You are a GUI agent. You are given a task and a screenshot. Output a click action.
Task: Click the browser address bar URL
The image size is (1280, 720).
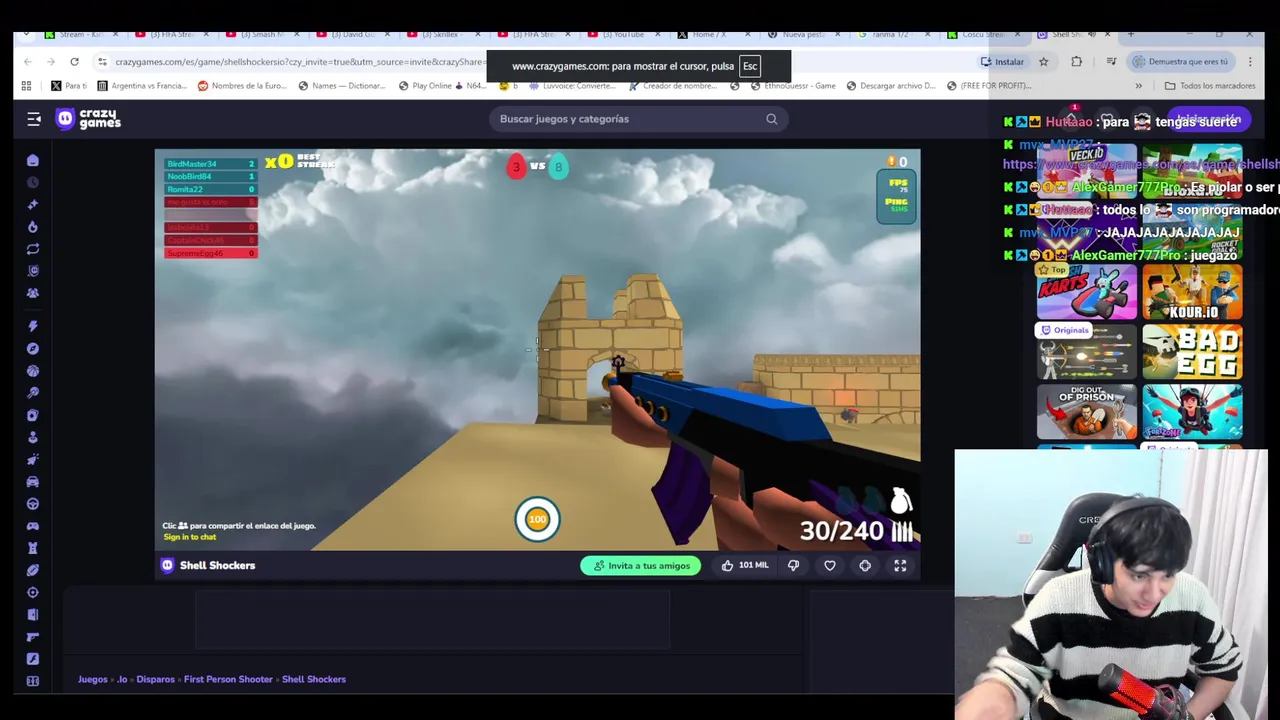coord(300,62)
